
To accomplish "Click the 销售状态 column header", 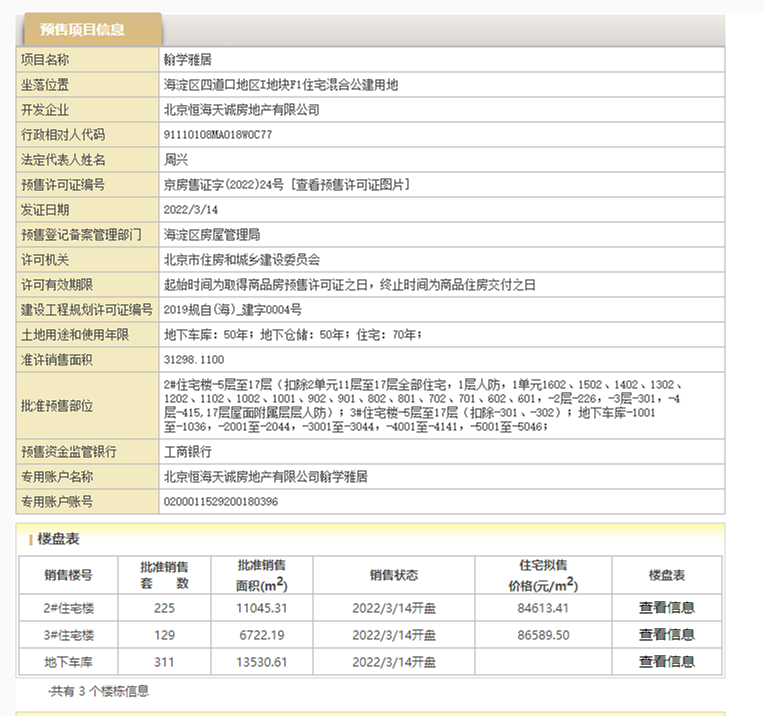I will click(393, 575).
